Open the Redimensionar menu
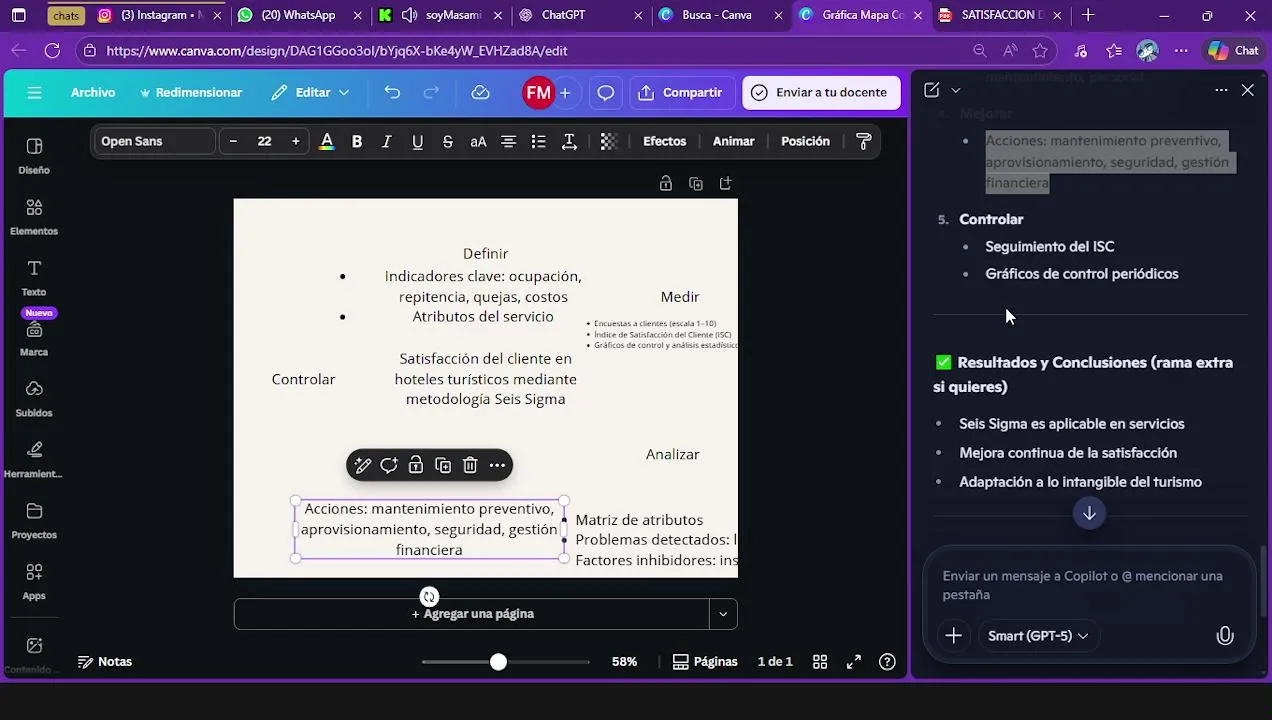The height and width of the screenshot is (720, 1272). 190,92
